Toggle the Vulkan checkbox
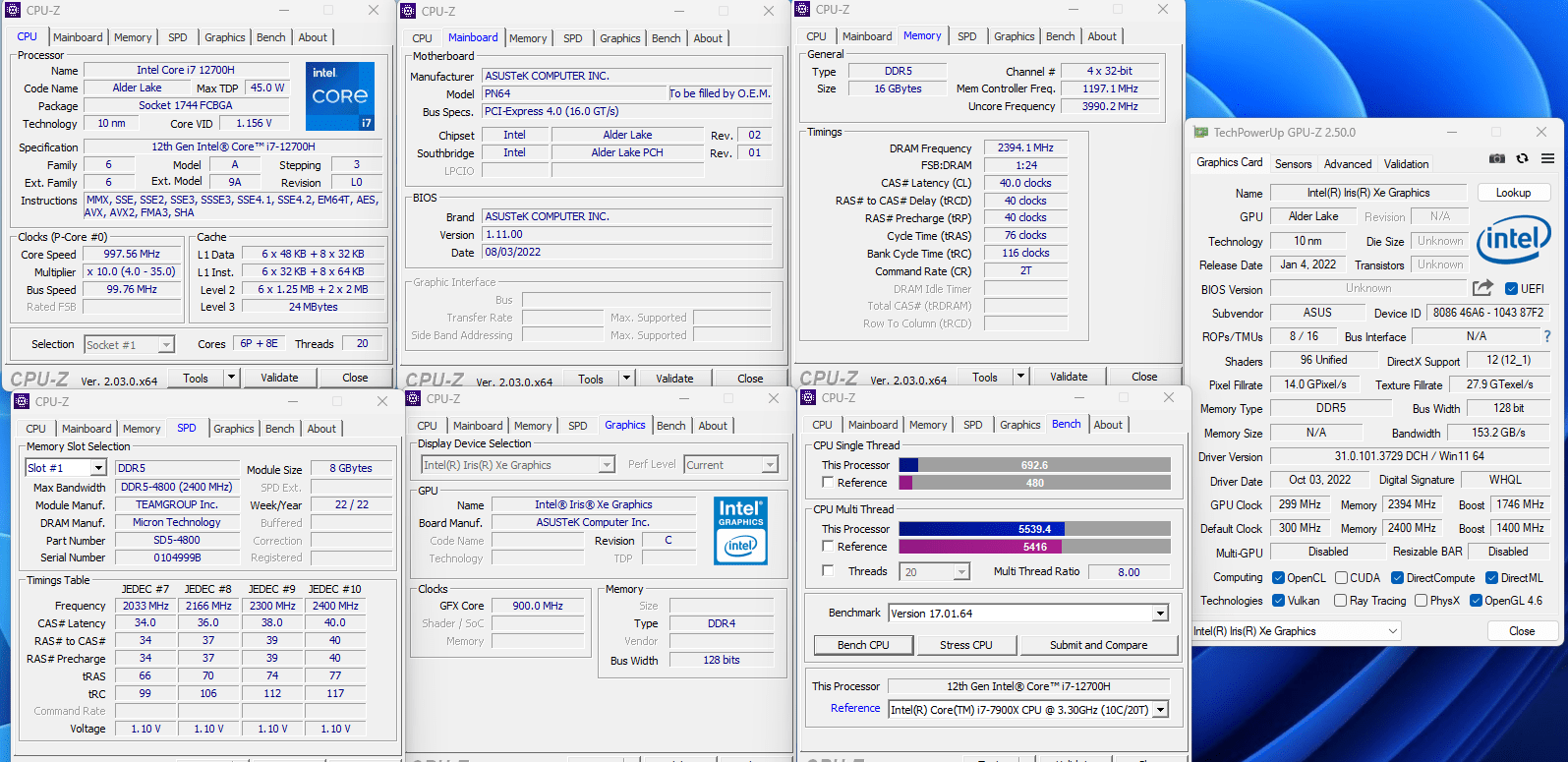Screen dimensions: 1568x762 1278,601
